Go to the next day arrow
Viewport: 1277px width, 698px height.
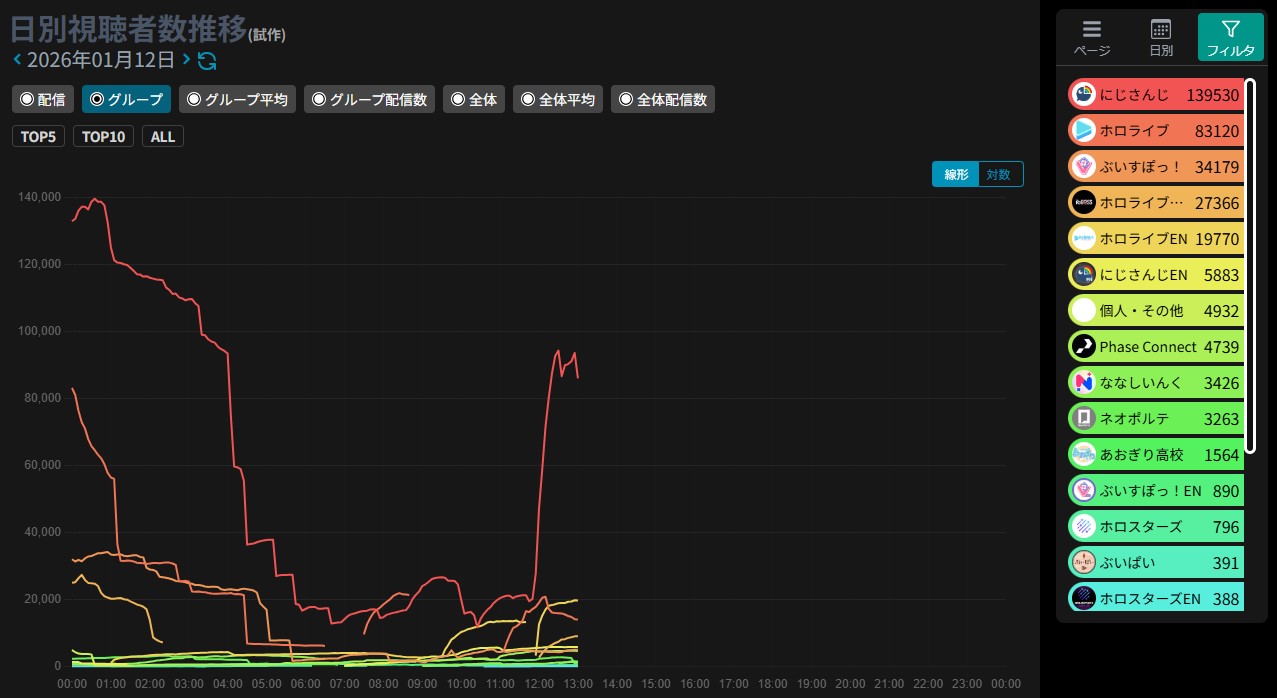[186, 60]
